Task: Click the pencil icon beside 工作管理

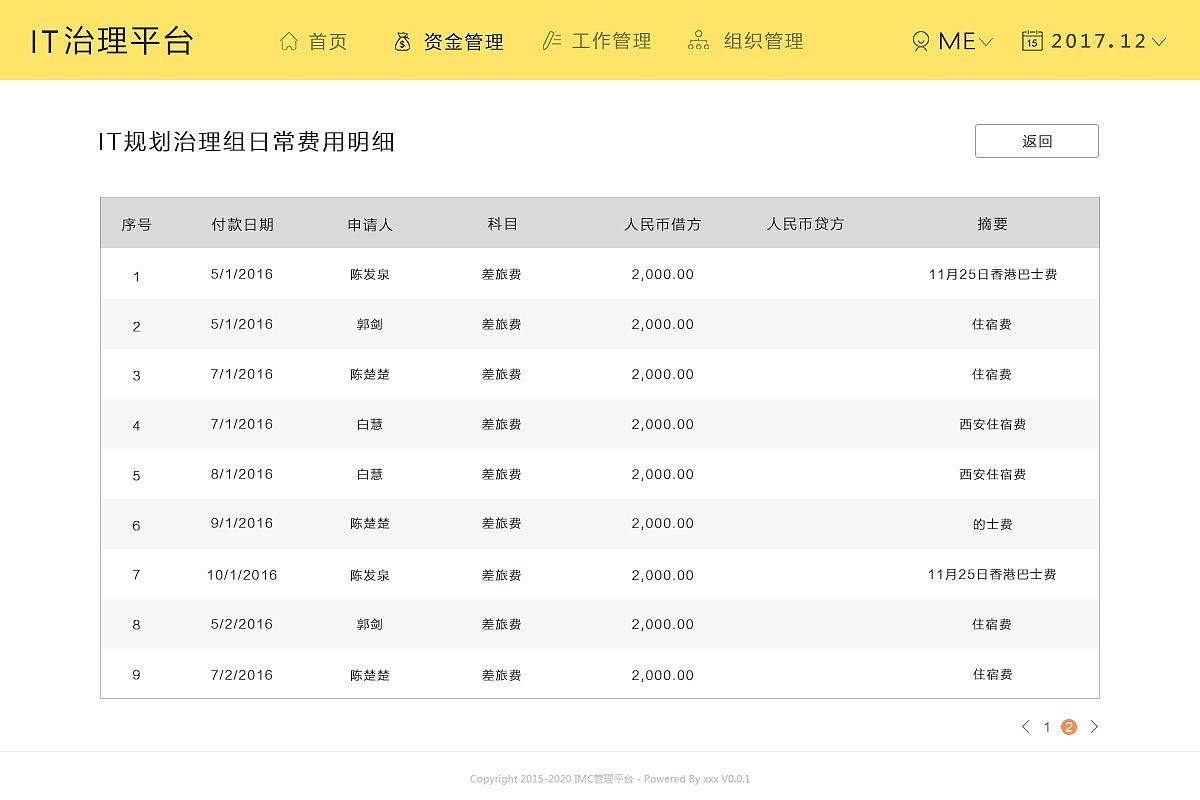Action: (551, 41)
